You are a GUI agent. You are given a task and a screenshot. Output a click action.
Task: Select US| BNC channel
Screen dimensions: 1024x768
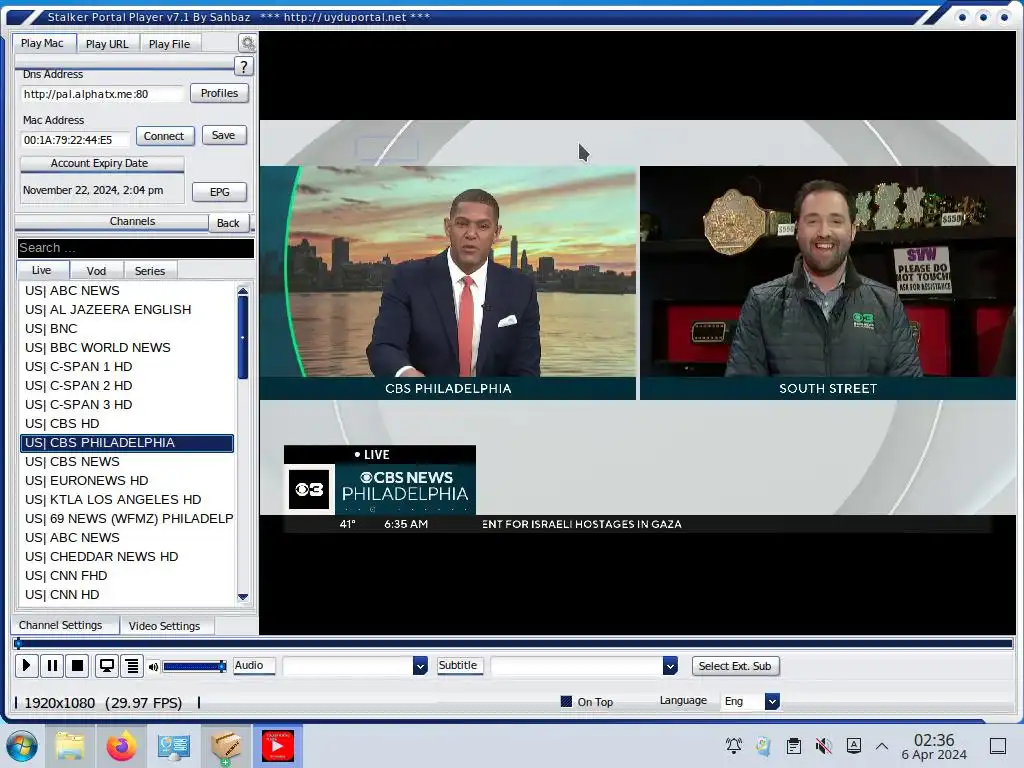pos(127,328)
